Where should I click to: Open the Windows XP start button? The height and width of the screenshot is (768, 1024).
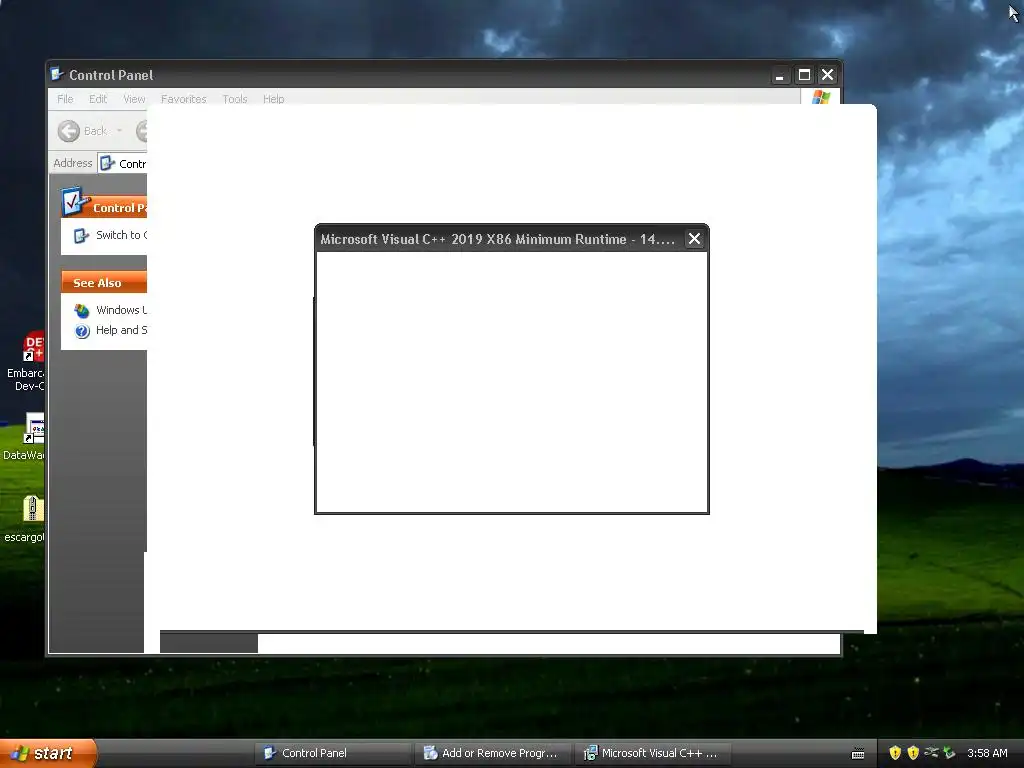(x=48, y=753)
